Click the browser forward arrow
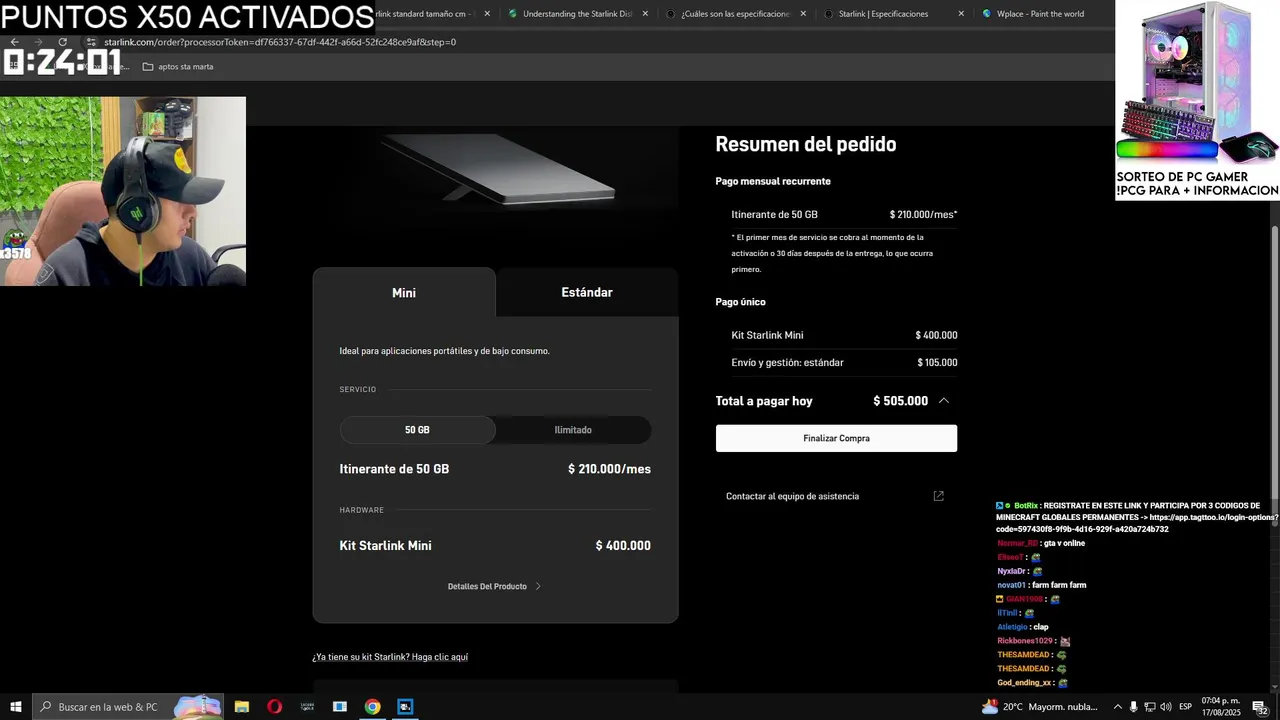Image resolution: width=1280 pixels, height=720 pixels. tap(38, 42)
